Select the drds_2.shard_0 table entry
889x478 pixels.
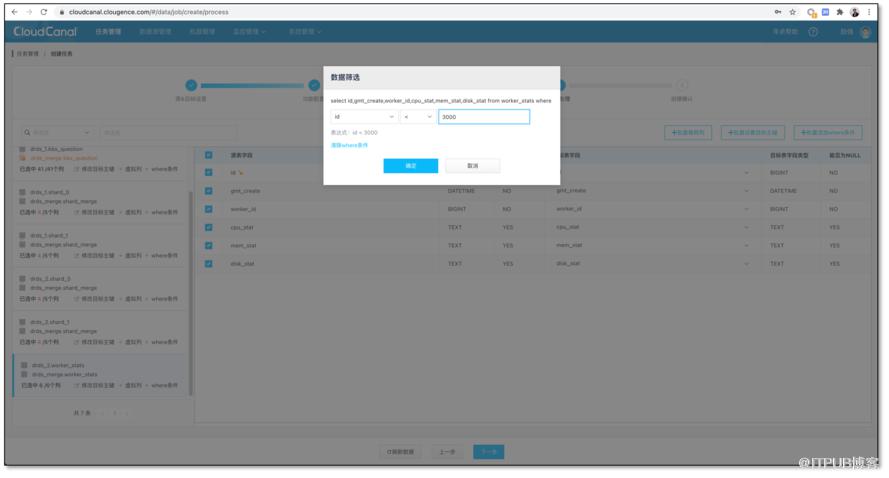[x=99, y=289]
